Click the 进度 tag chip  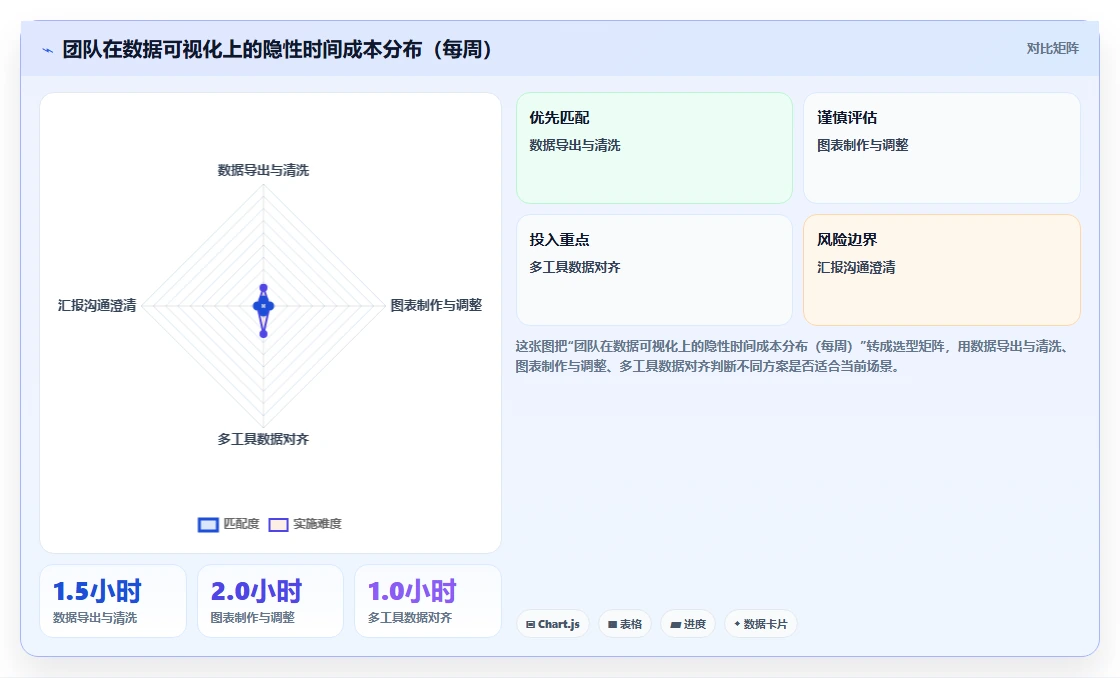point(688,624)
